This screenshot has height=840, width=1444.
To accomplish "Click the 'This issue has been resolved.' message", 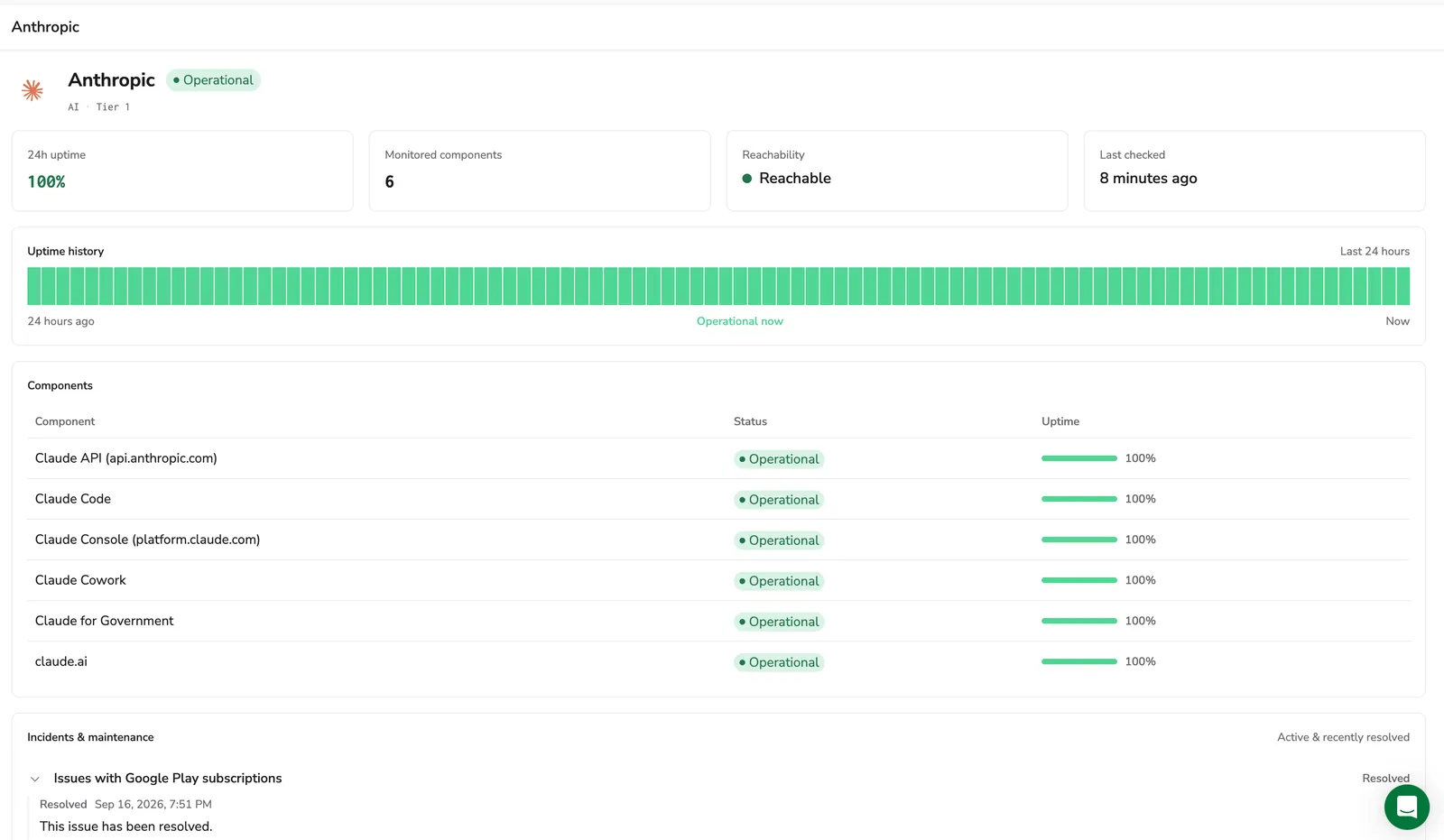I will [x=126, y=826].
